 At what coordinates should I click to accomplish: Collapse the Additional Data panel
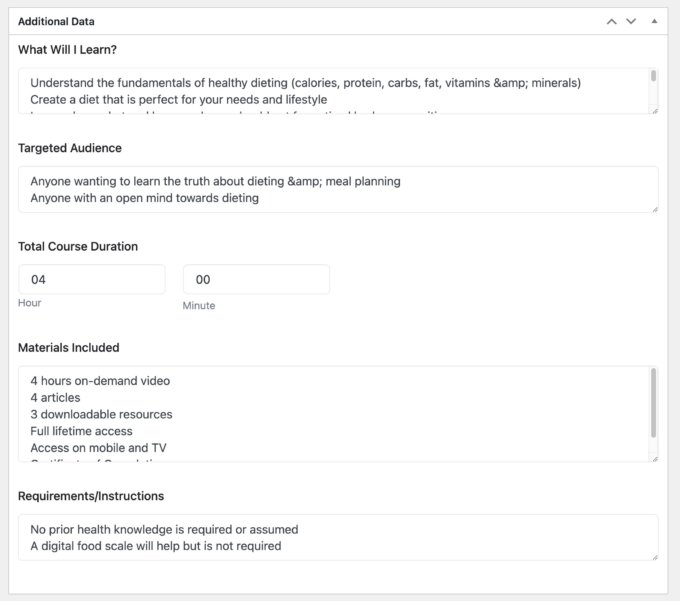tap(654, 21)
